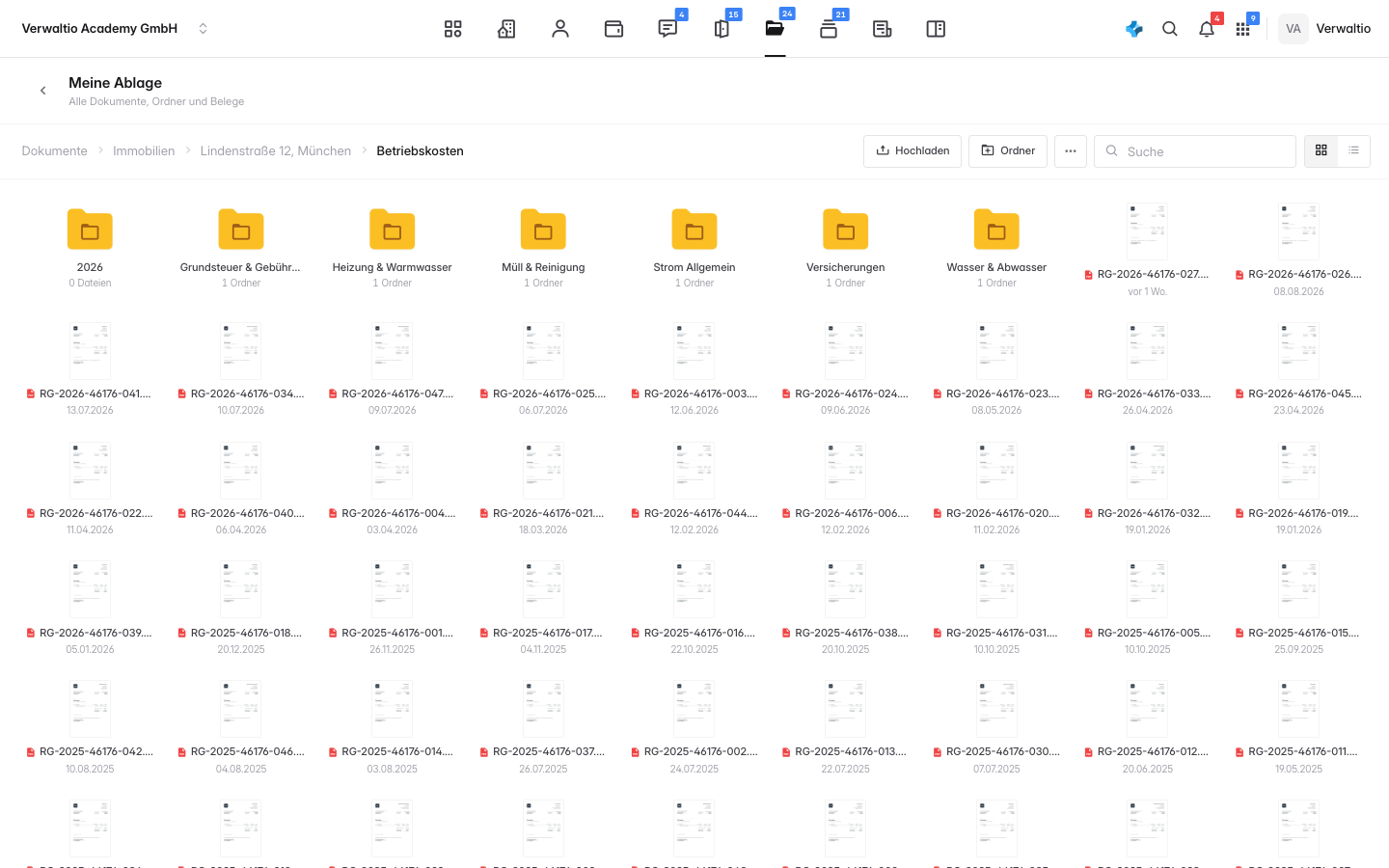Open the Strom Allgemein folder
The width and height of the screenshot is (1389, 868).
(694, 248)
